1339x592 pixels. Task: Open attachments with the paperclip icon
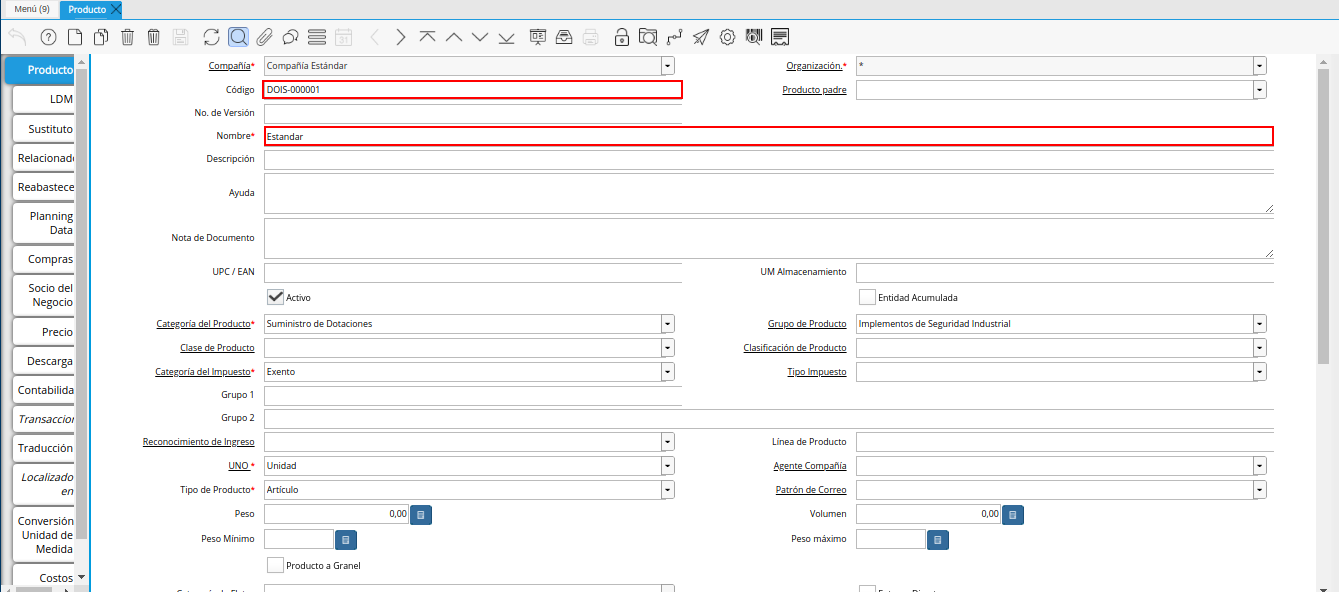pyautogui.click(x=264, y=37)
